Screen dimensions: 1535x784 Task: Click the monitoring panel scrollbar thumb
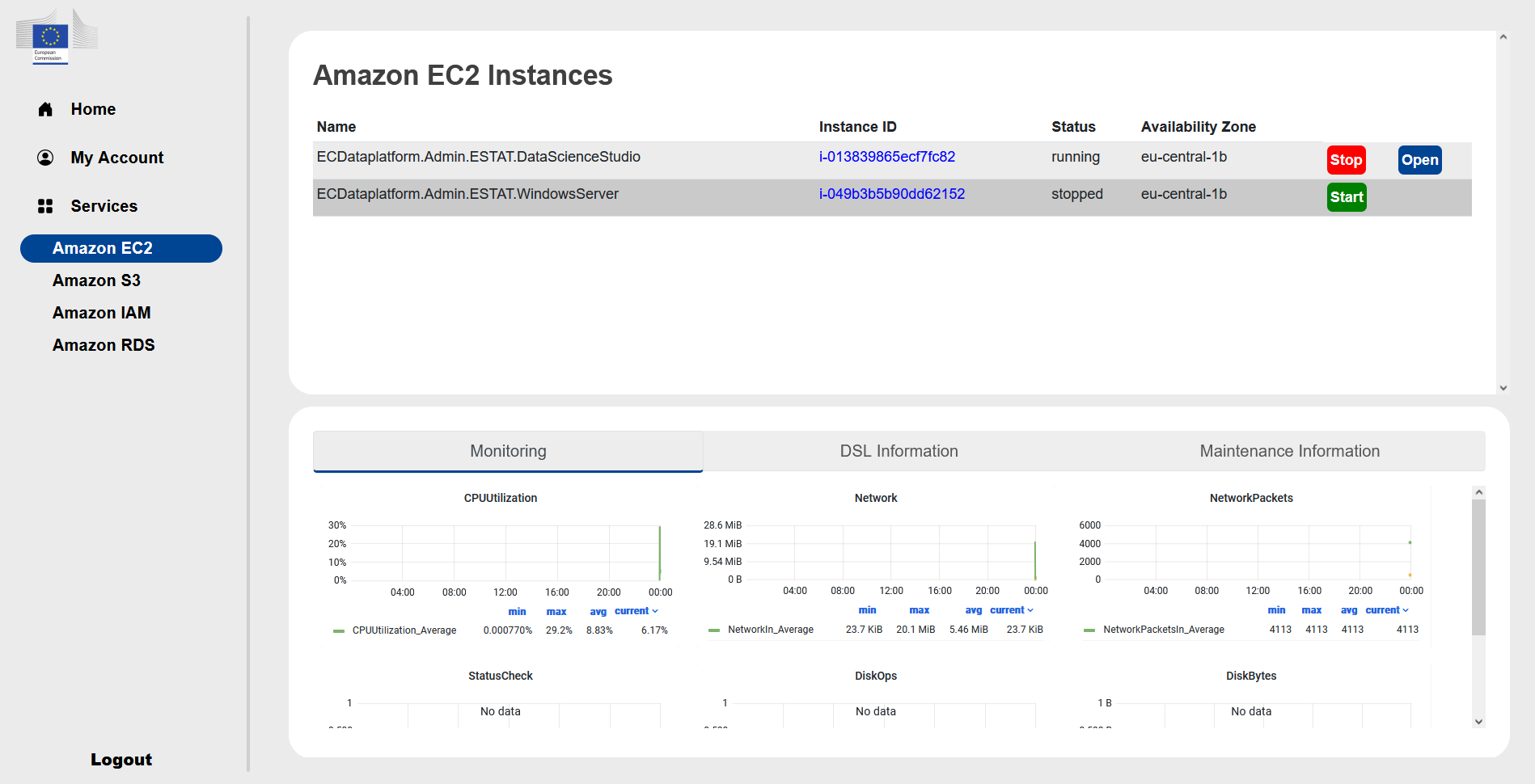coord(1478,567)
